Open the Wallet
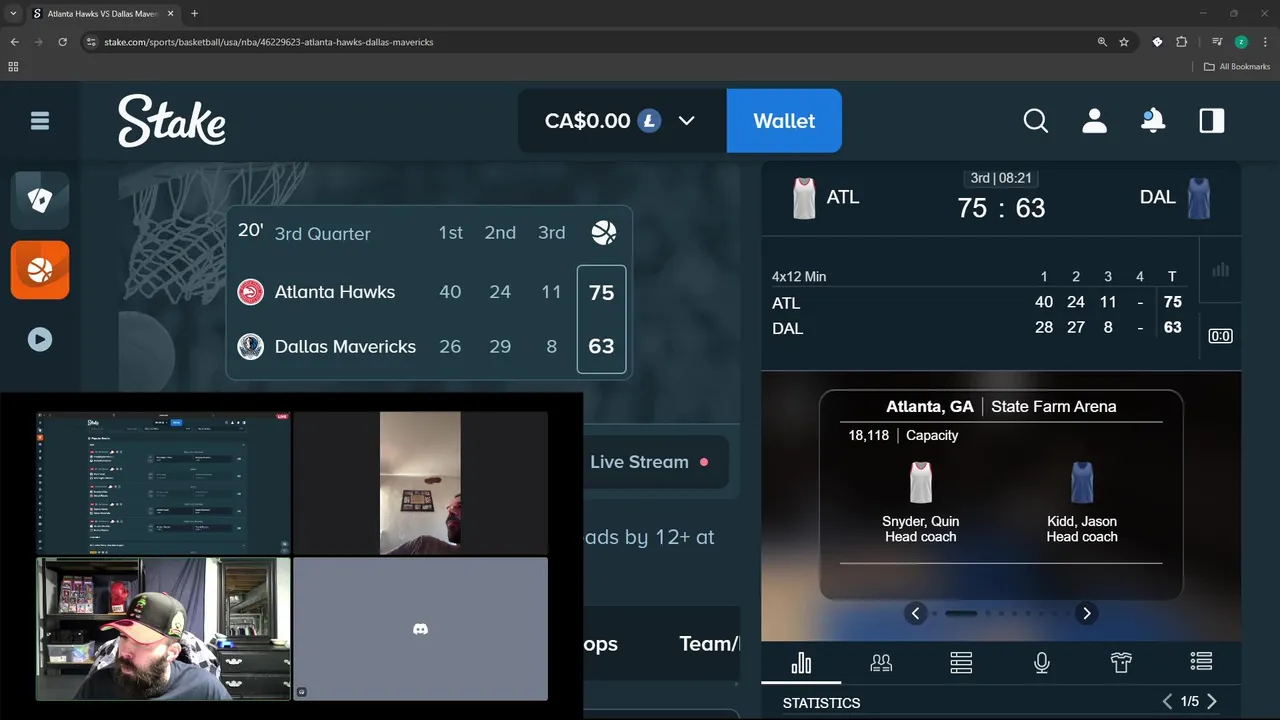Screen dimensions: 1280x720 pyautogui.click(x=784, y=121)
